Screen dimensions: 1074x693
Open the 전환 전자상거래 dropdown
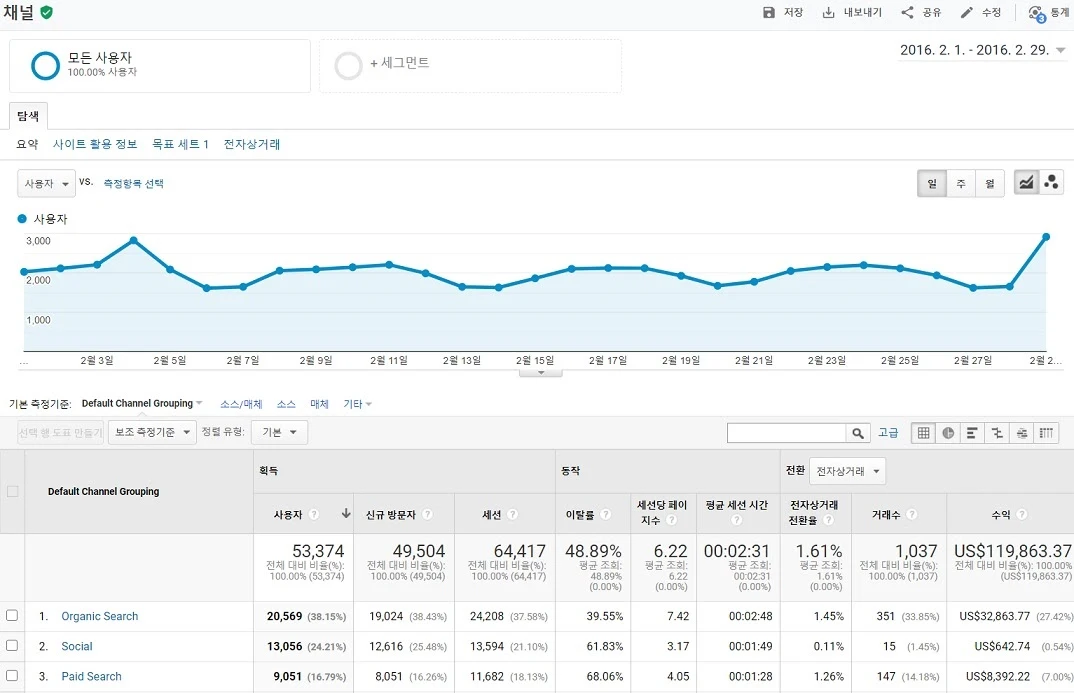pos(847,471)
